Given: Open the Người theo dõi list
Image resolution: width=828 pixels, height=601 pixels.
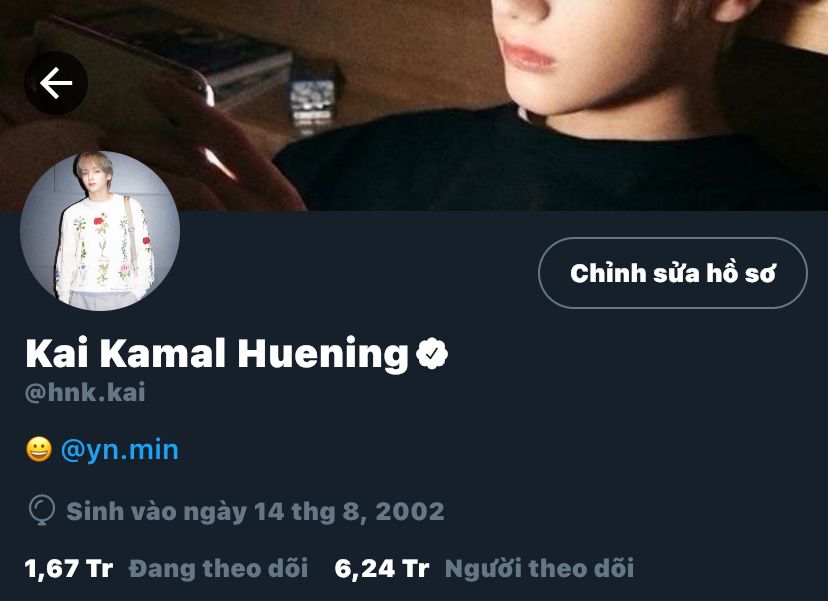Looking at the screenshot, I should [539, 568].
